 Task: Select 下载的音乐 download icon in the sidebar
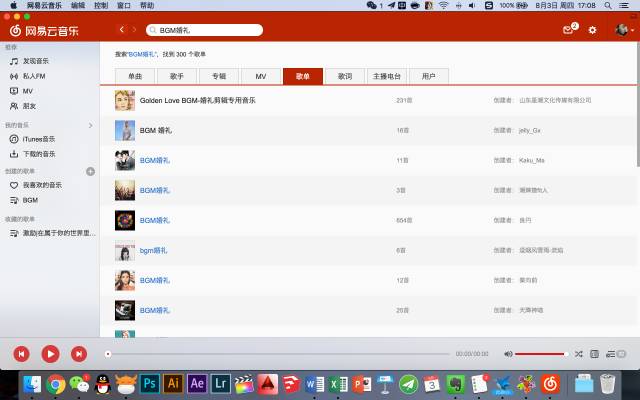tap(14, 154)
